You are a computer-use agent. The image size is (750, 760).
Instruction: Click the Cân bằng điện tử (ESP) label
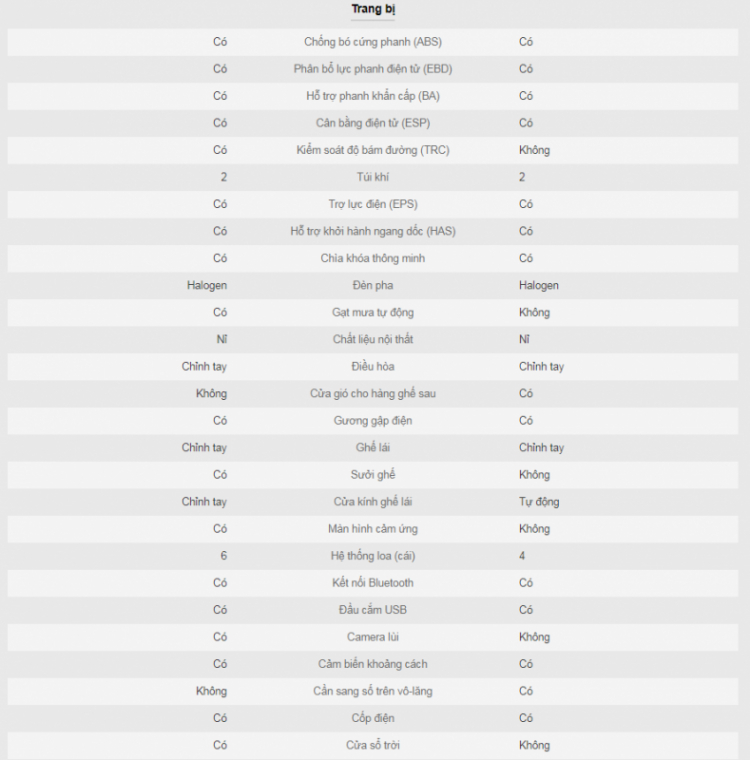(373, 123)
